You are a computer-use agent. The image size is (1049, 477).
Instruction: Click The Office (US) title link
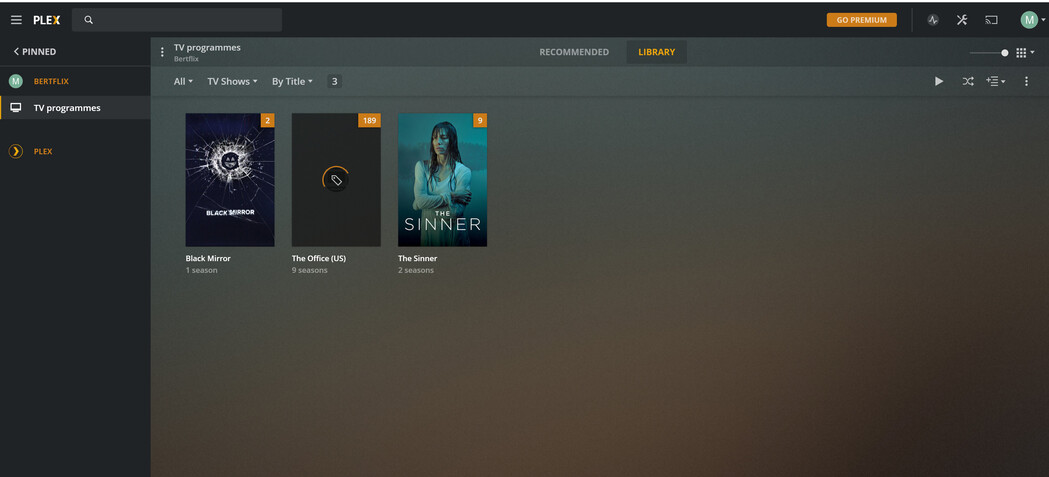point(318,258)
